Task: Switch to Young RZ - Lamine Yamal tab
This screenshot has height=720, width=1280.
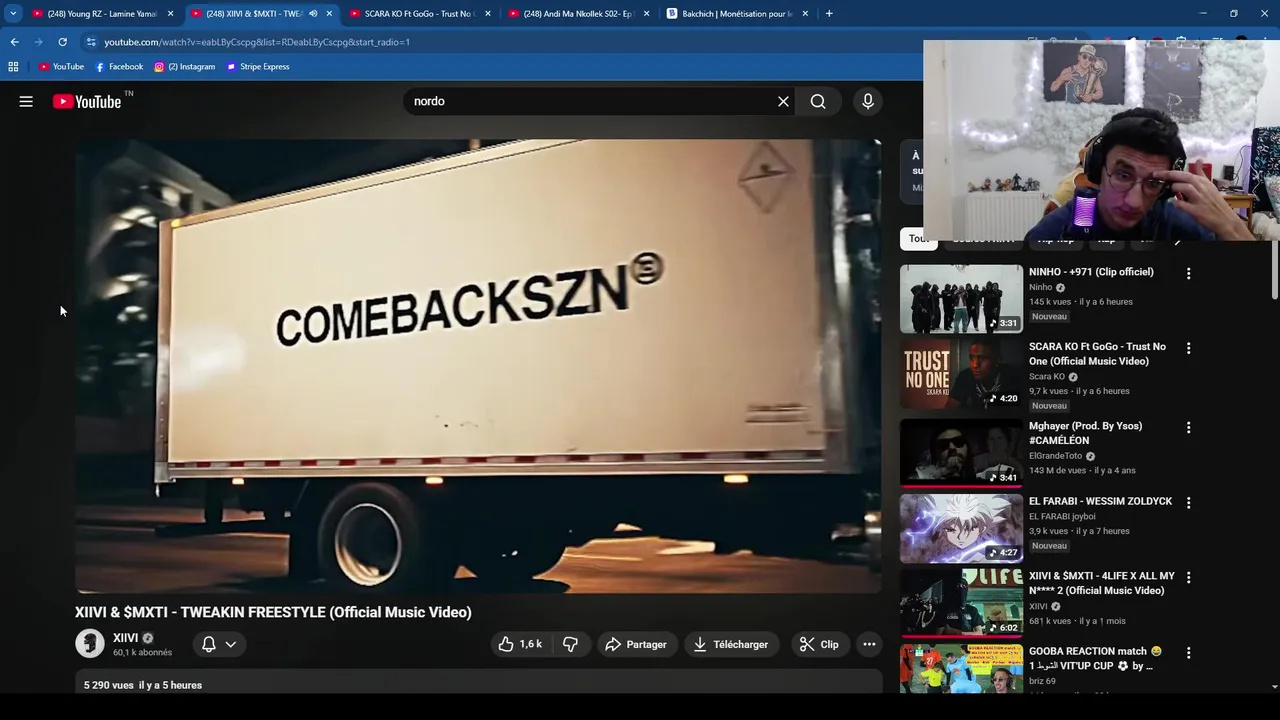Action: (100, 14)
